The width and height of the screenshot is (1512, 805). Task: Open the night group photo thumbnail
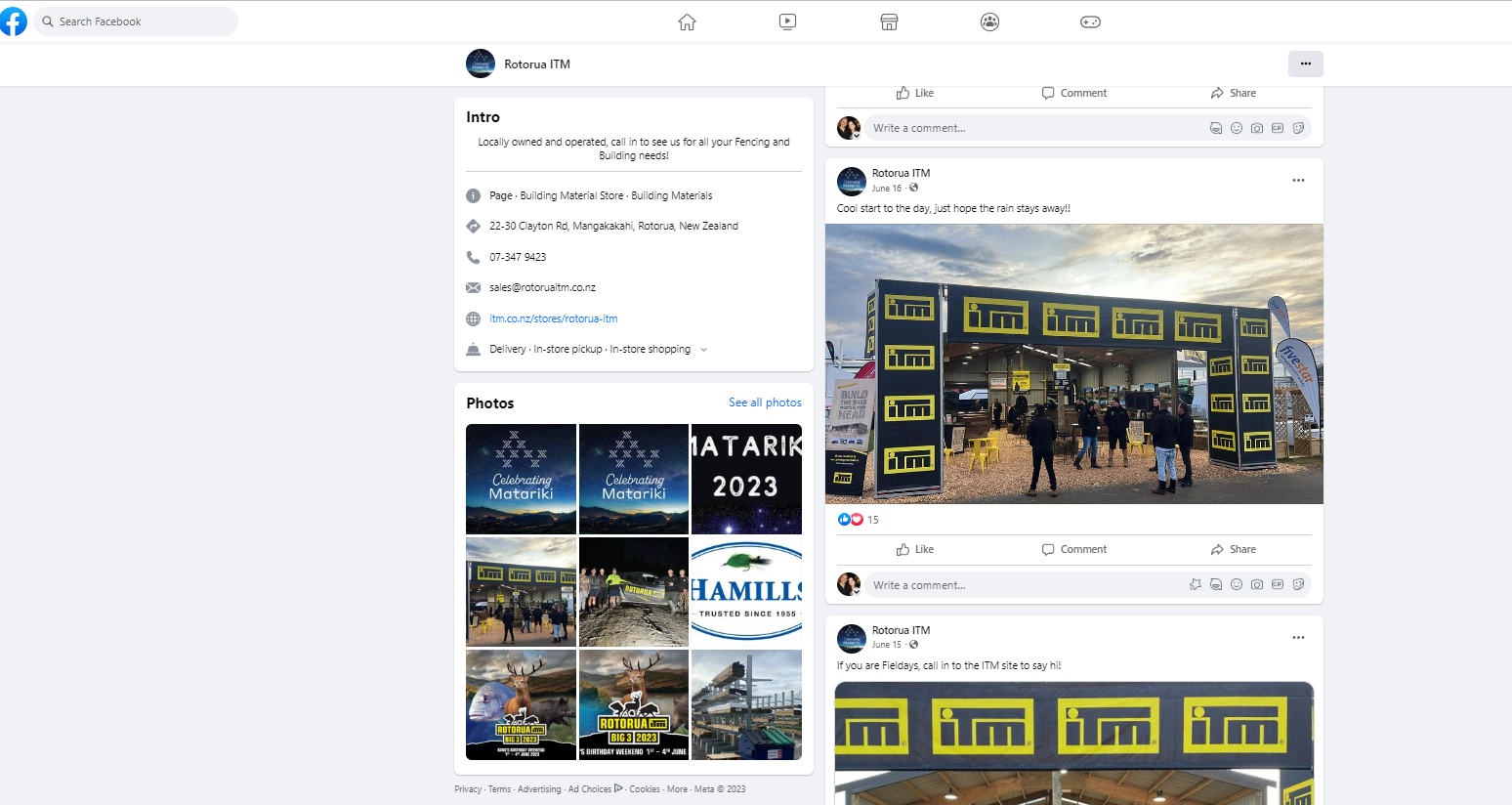[x=634, y=592]
